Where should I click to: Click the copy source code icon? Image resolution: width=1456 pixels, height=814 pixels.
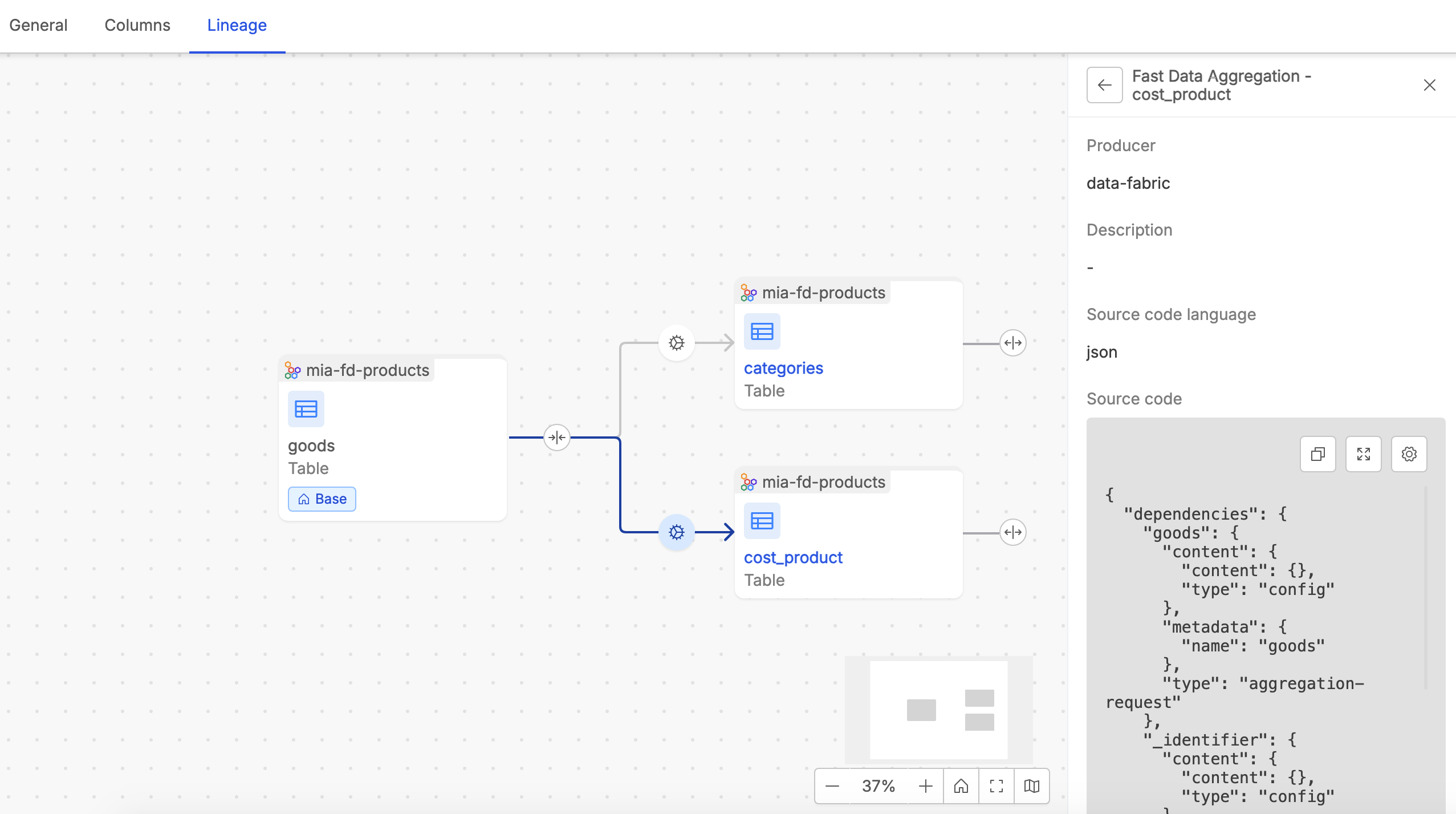(x=1318, y=454)
